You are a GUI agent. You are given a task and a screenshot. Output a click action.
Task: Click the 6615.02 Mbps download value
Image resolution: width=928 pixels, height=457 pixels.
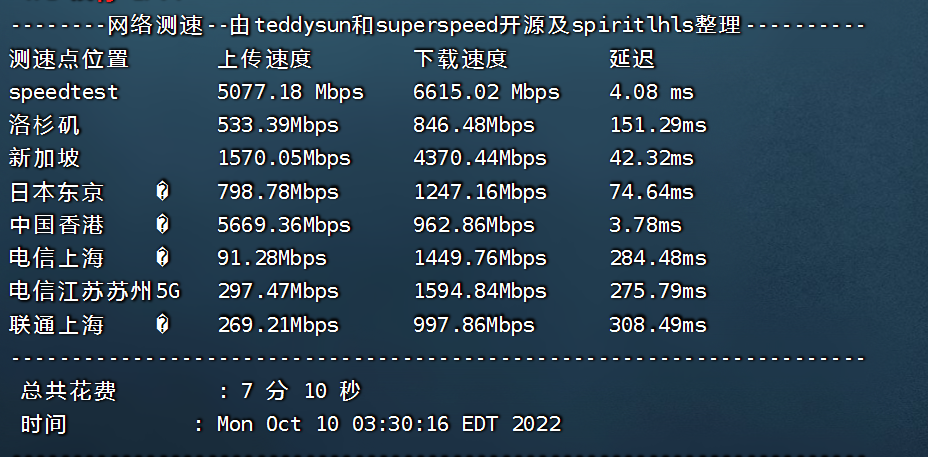[x=486, y=92]
